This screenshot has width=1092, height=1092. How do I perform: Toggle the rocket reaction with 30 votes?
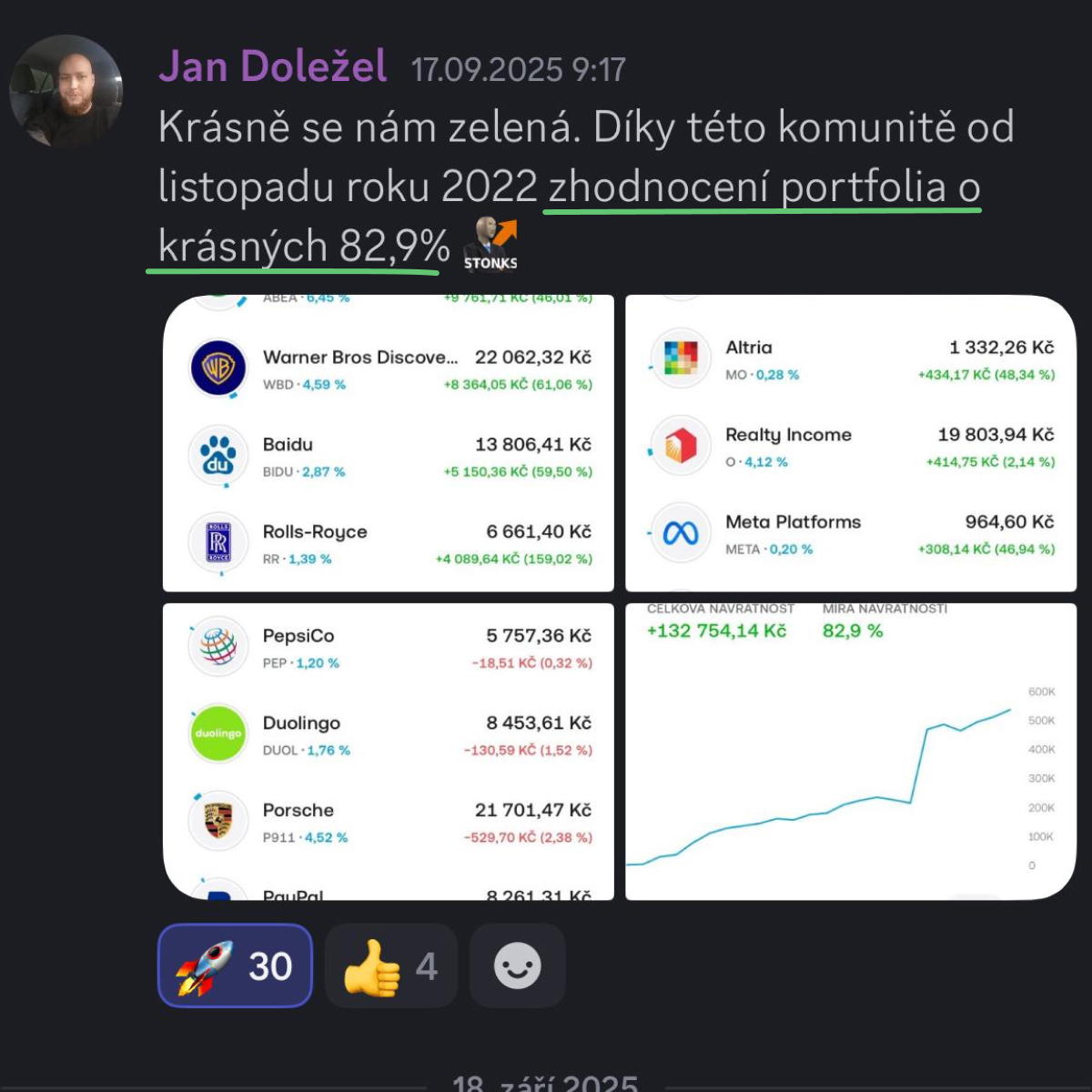coord(235,966)
